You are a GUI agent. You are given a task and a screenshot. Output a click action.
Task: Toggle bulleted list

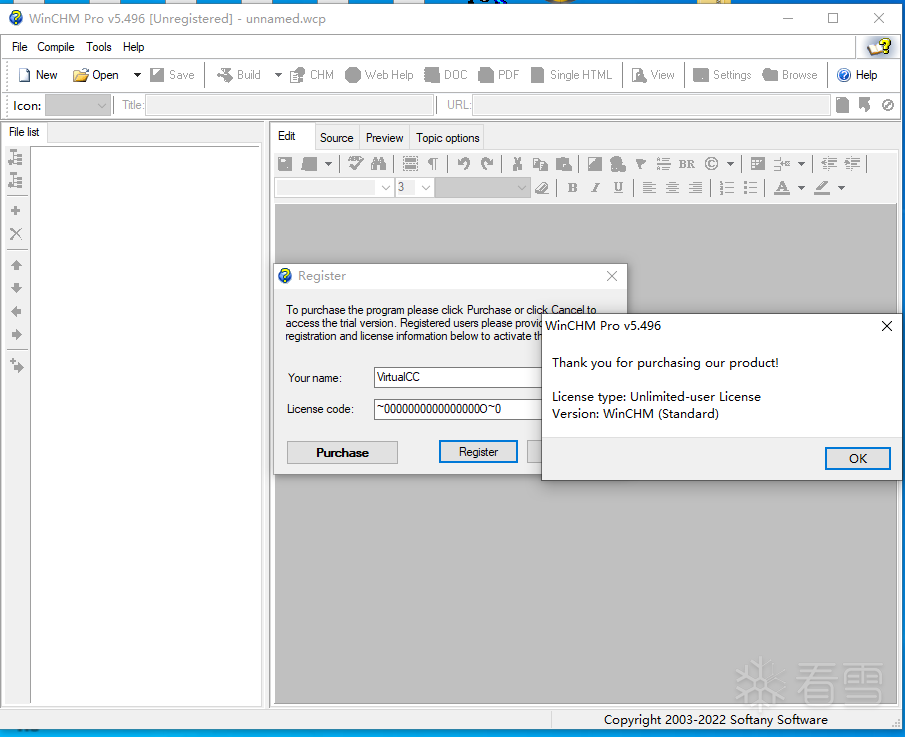click(750, 188)
